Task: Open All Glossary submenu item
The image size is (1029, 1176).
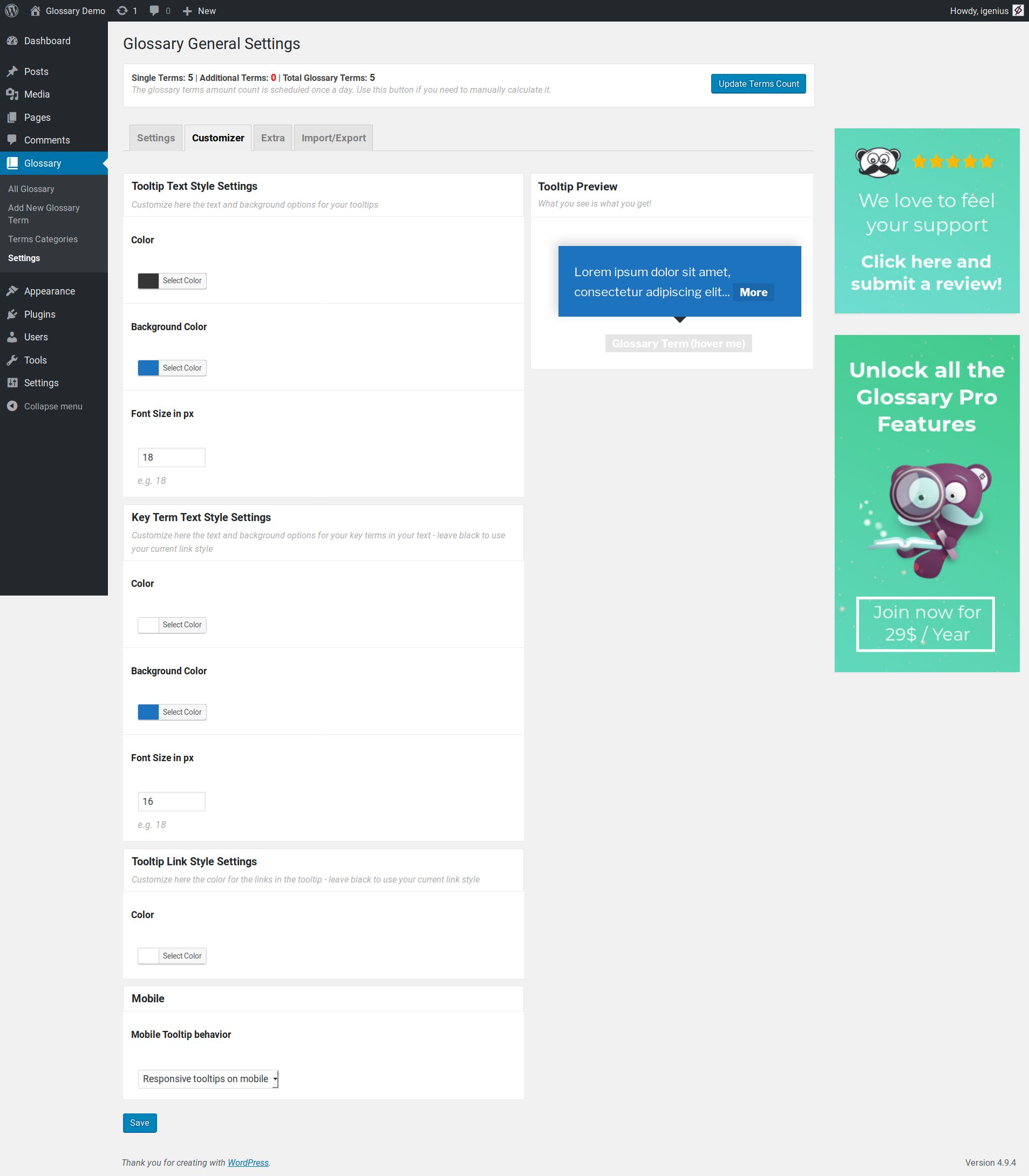Action: pyautogui.click(x=31, y=189)
